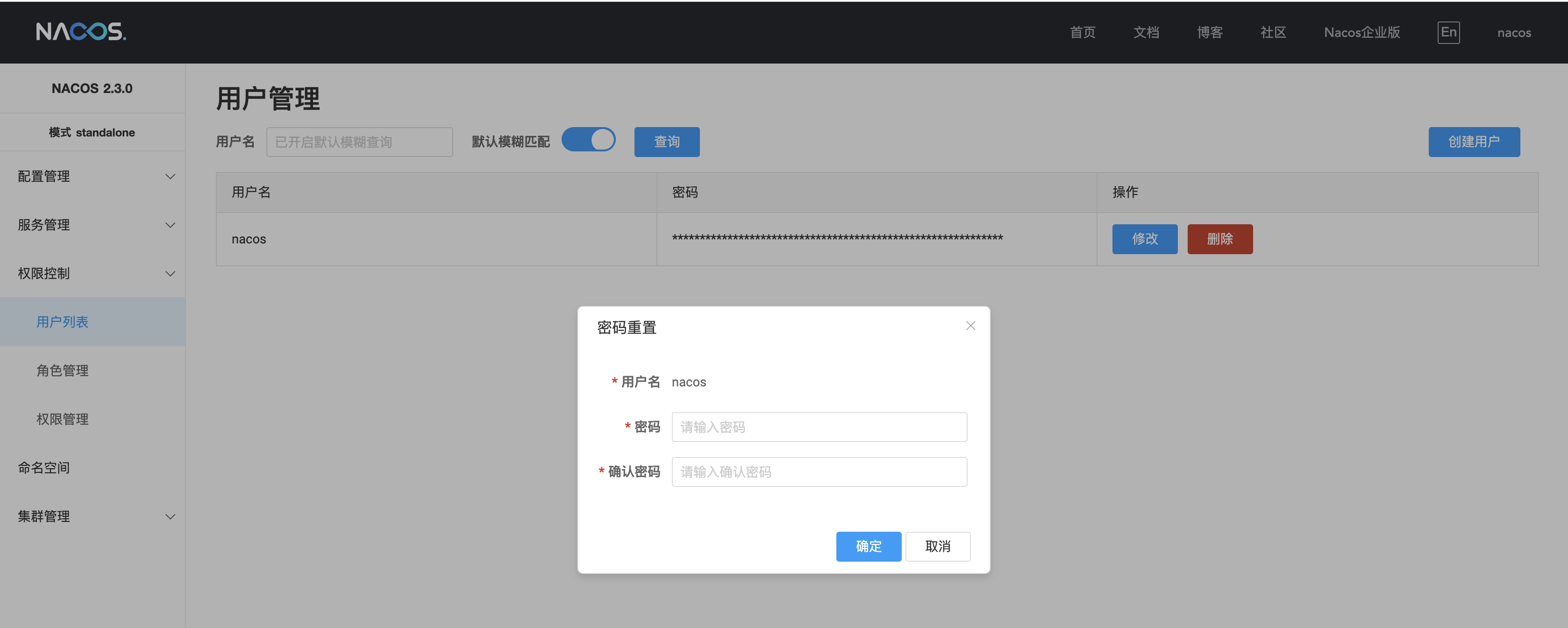Click the 密码 column header

(877, 193)
